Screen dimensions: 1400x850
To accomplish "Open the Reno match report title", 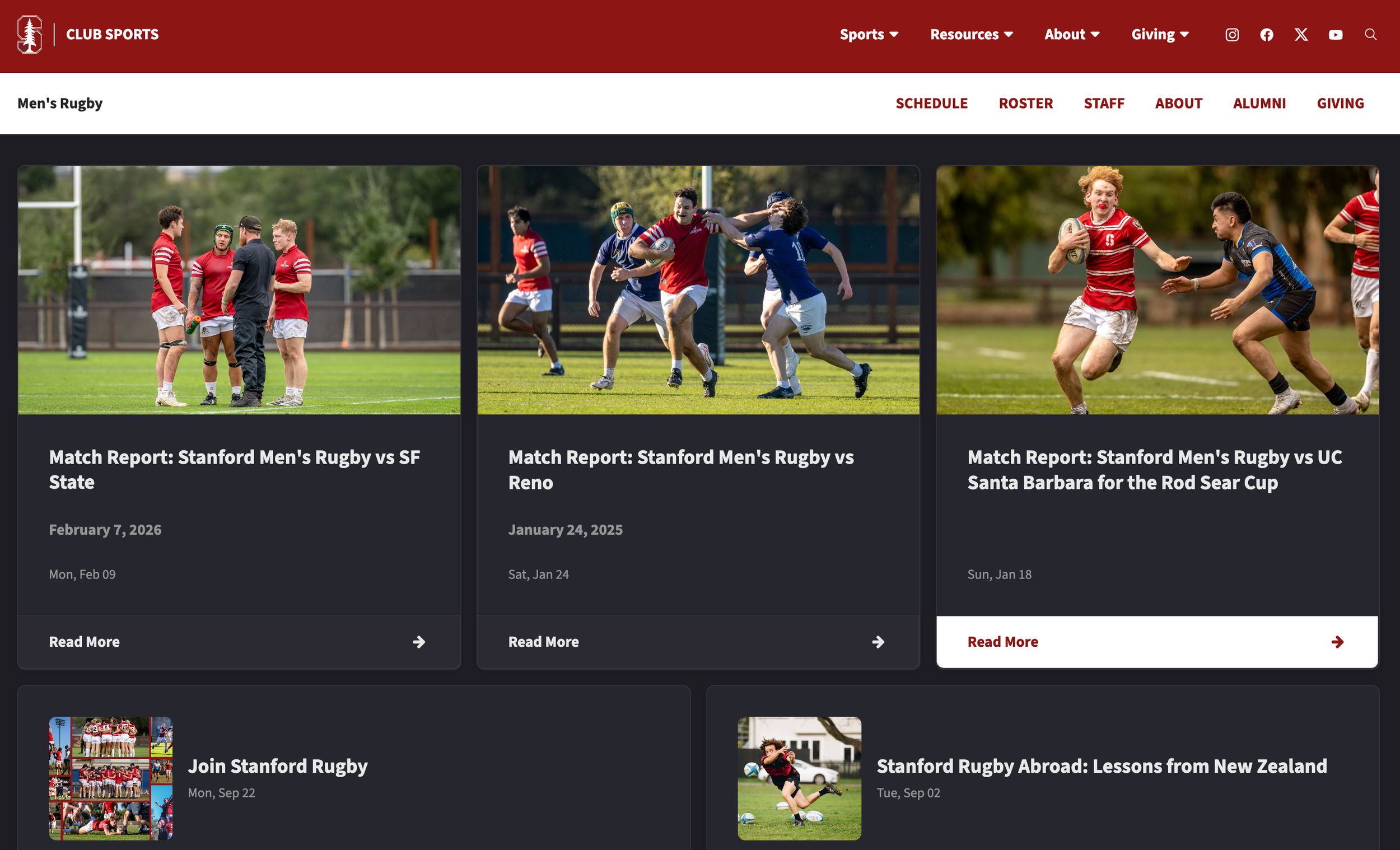I will pos(681,470).
